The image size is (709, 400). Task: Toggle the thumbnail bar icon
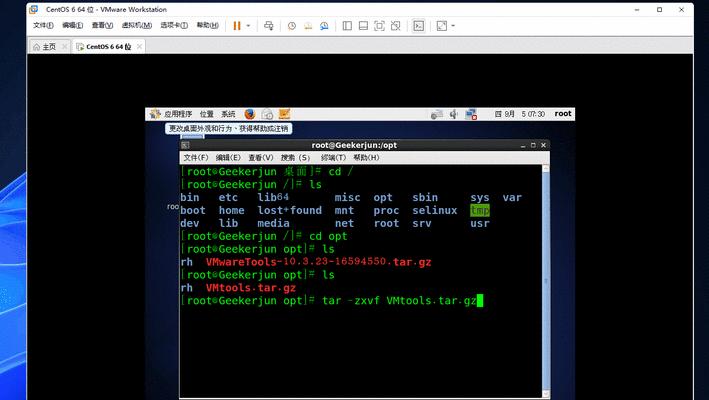363,26
